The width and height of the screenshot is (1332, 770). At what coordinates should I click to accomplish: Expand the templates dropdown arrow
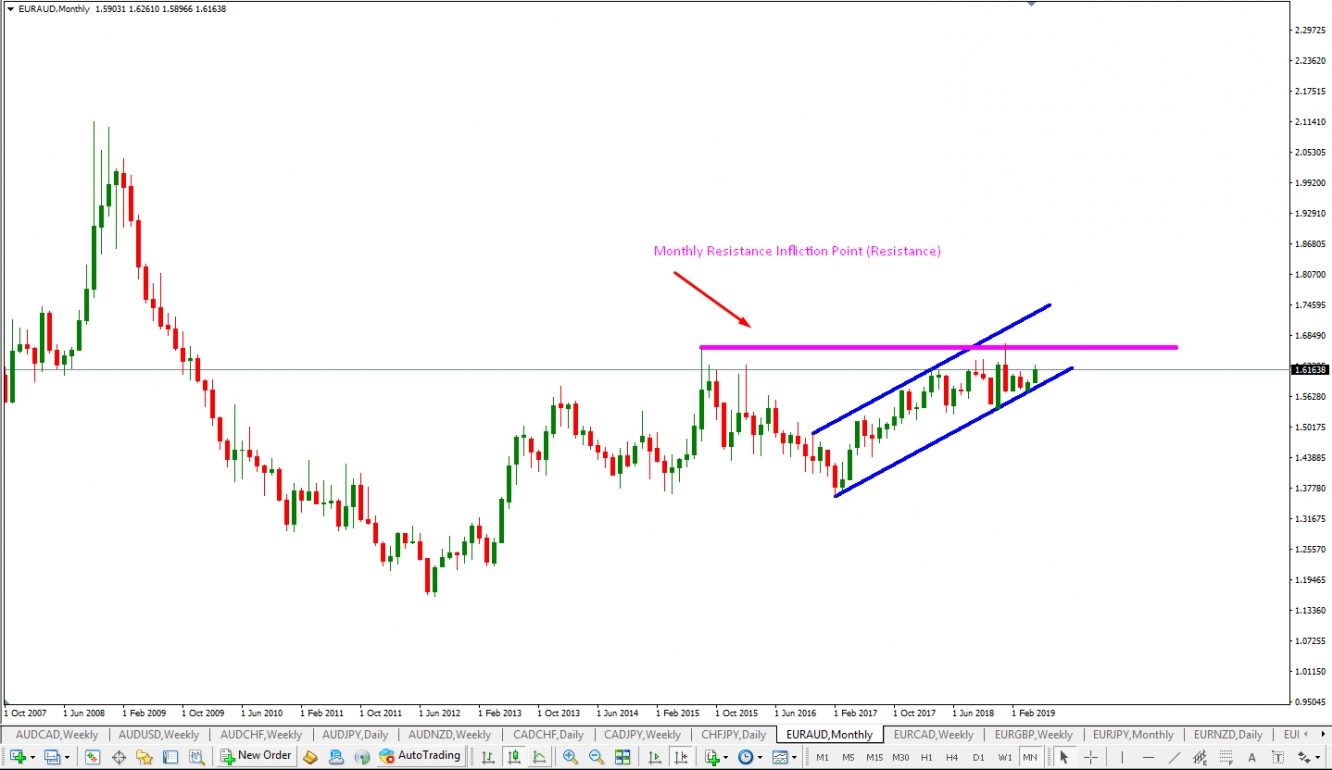tap(794, 757)
